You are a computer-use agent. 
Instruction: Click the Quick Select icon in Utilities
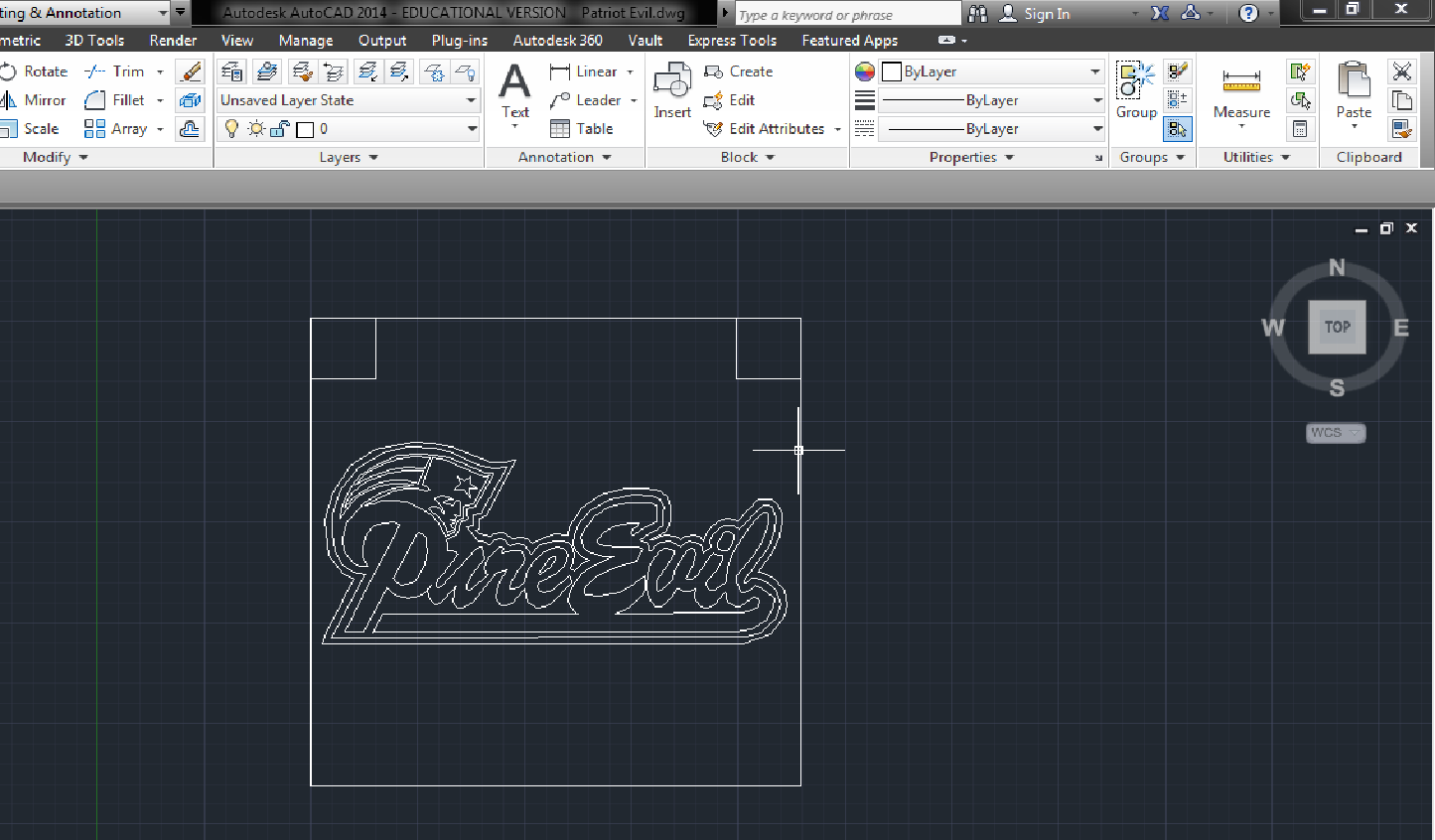[1300, 71]
